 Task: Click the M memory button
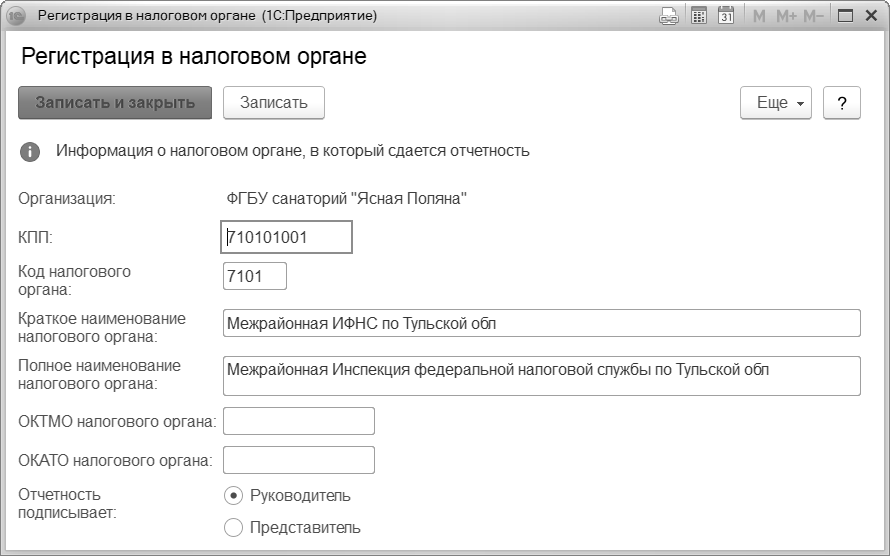coord(759,16)
